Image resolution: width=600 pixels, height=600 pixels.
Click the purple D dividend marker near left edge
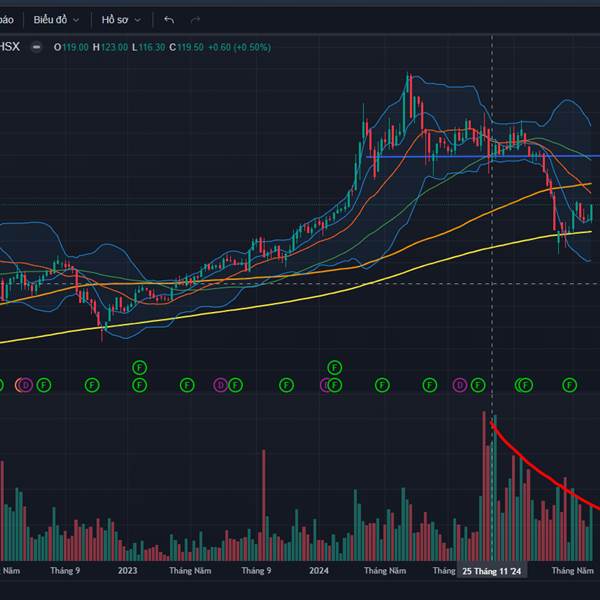[25, 385]
